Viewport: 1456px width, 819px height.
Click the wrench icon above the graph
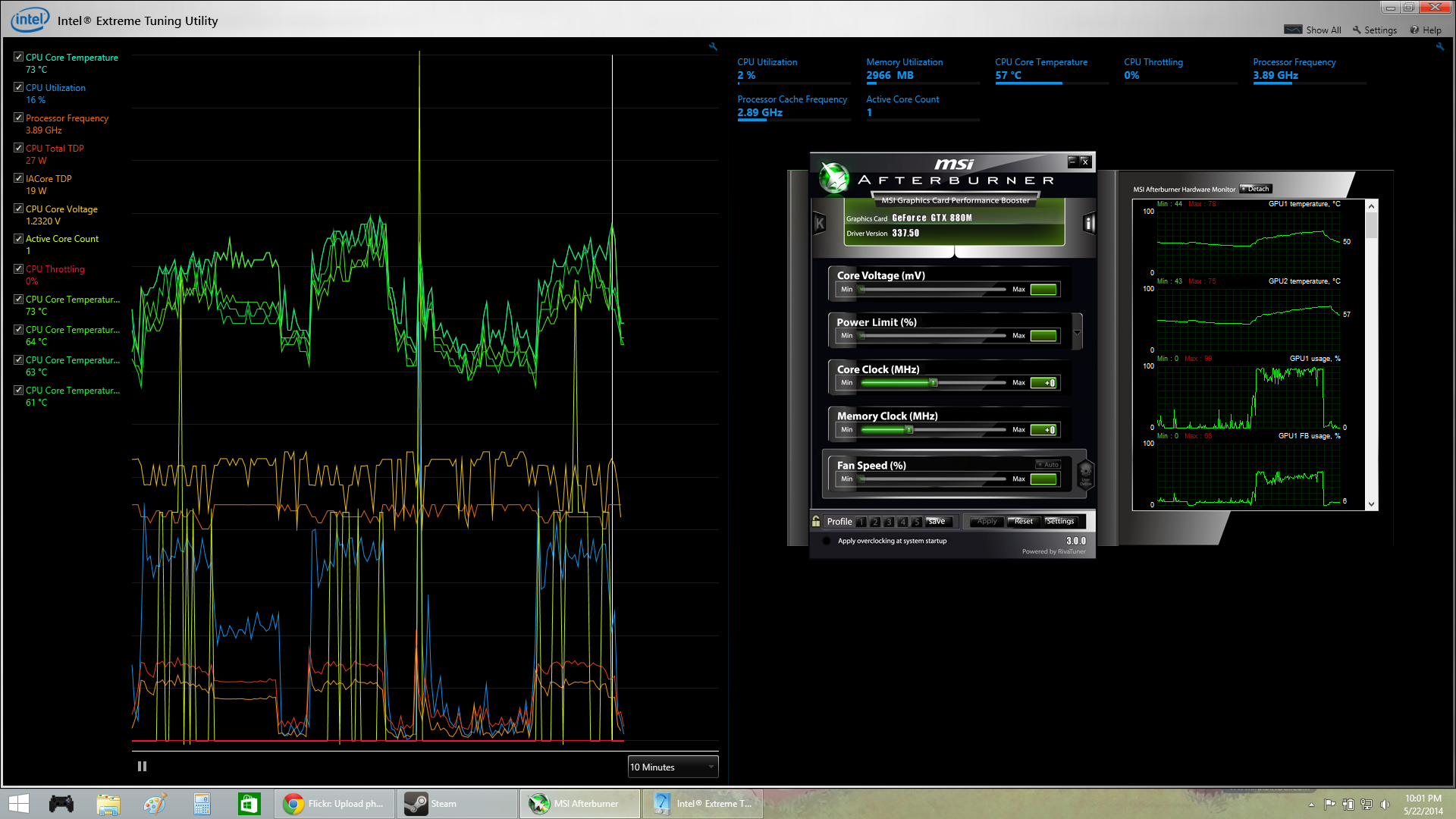pyautogui.click(x=713, y=47)
